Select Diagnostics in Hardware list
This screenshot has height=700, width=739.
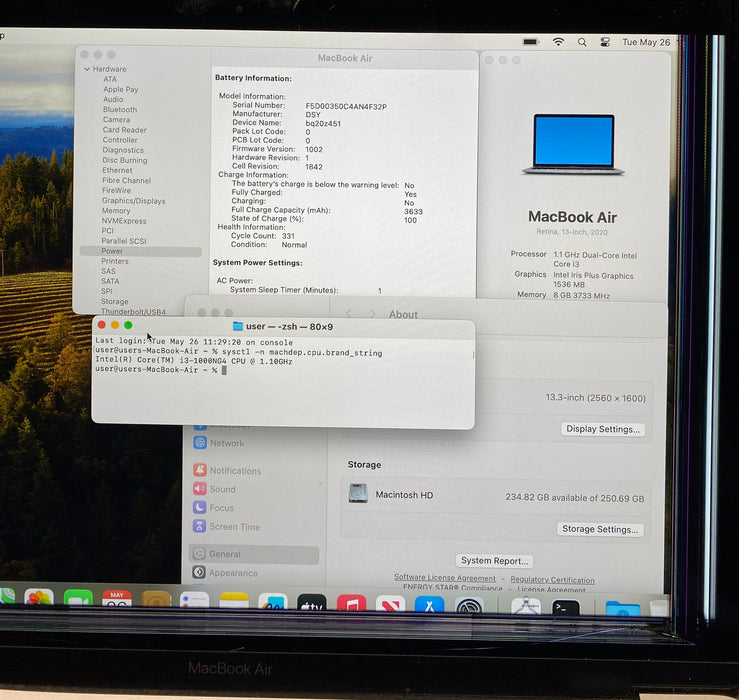pyautogui.click(x=123, y=150)
